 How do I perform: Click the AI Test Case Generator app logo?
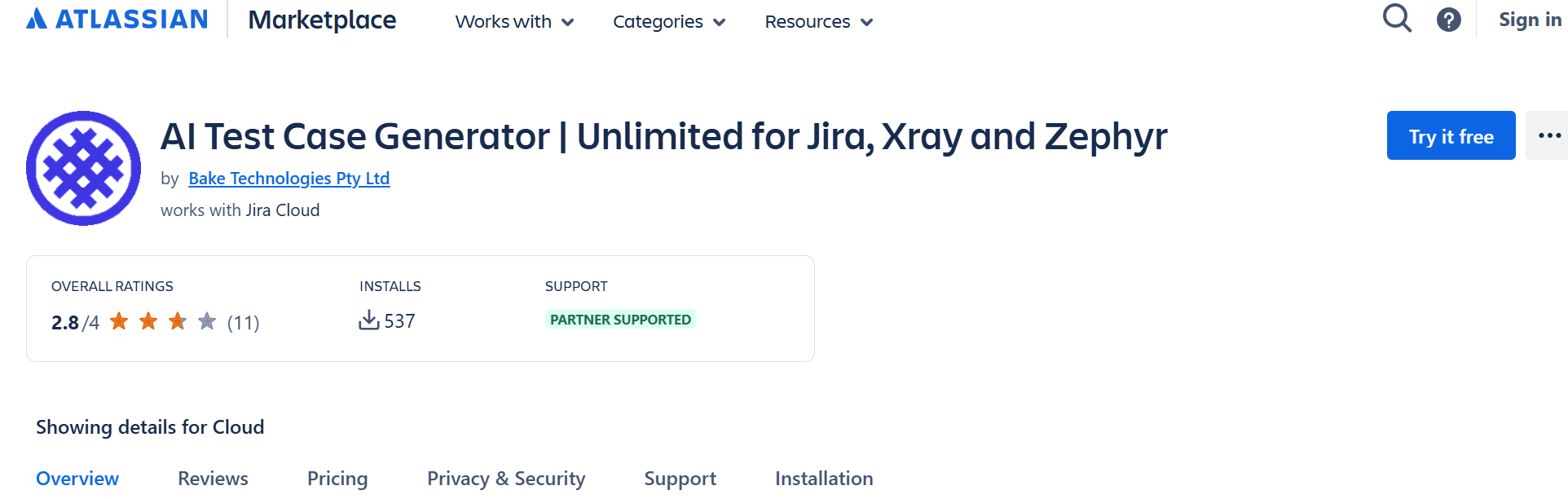point(83,169)
